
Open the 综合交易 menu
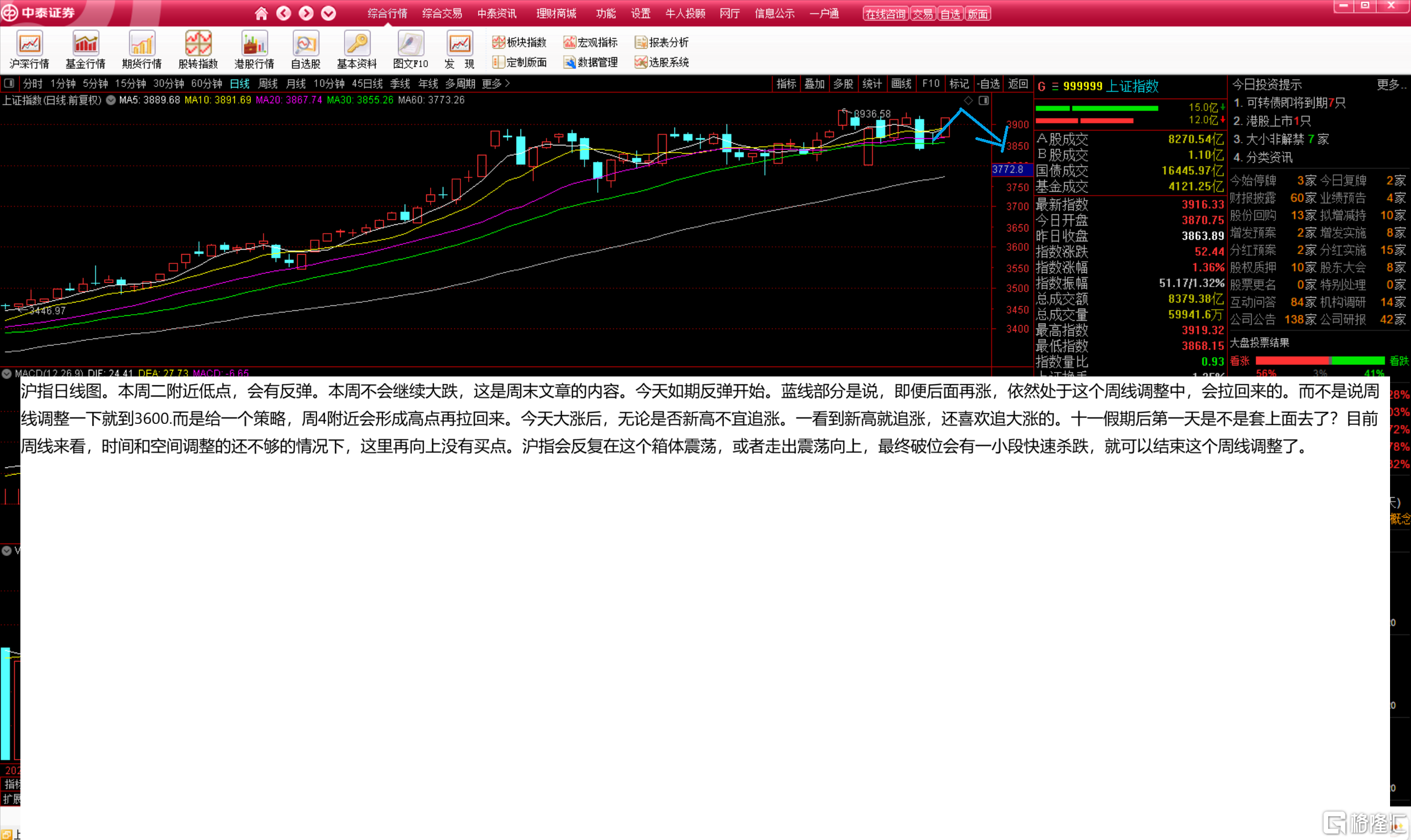tap(442, 14)
